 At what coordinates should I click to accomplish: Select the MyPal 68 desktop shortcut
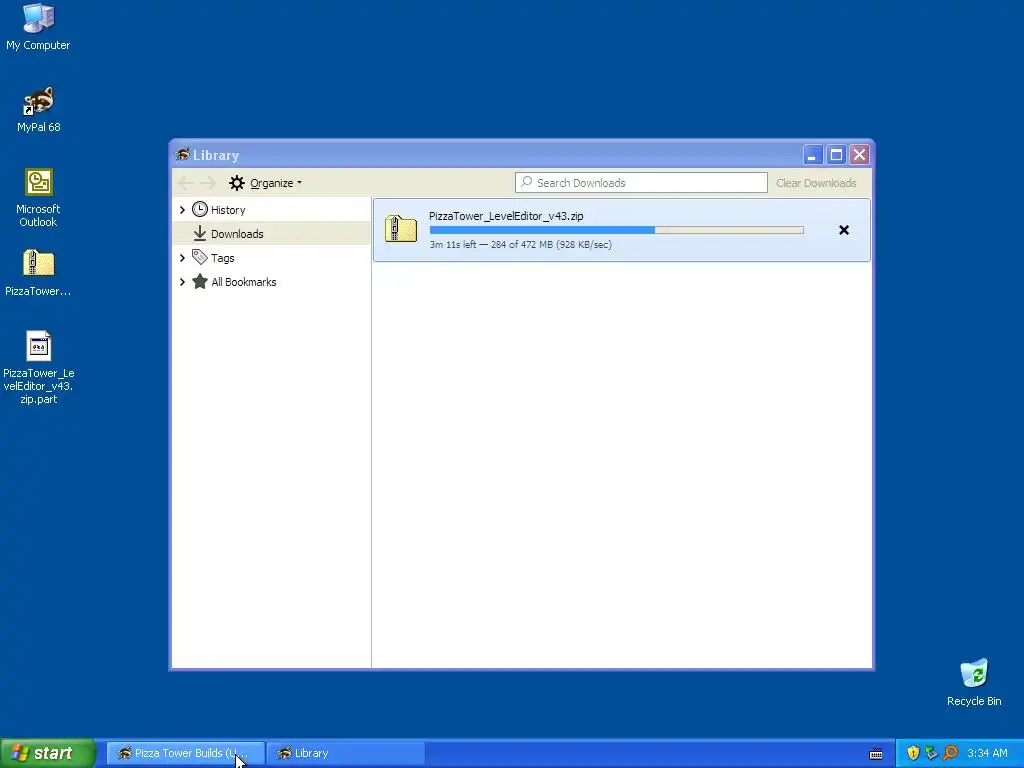pyautogui.click(x=39, y=110)
